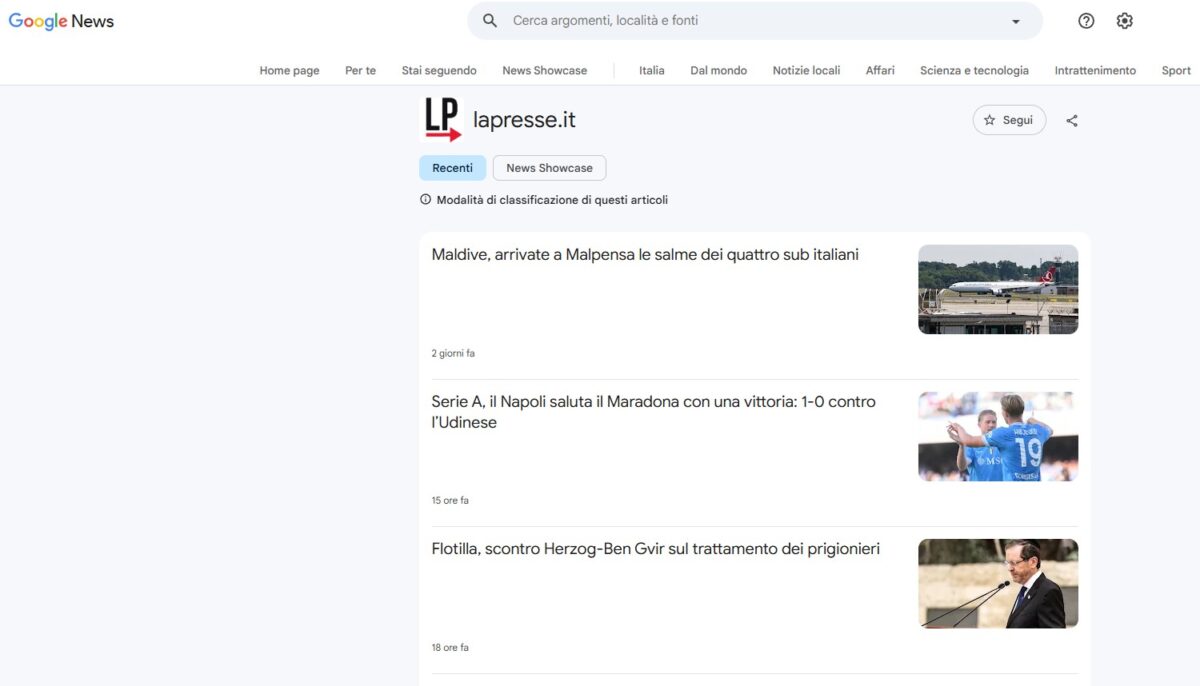Viewport: 1200px width, 686px height.
Task: Select the News Showcase filter chip
Action: point(549,168)
